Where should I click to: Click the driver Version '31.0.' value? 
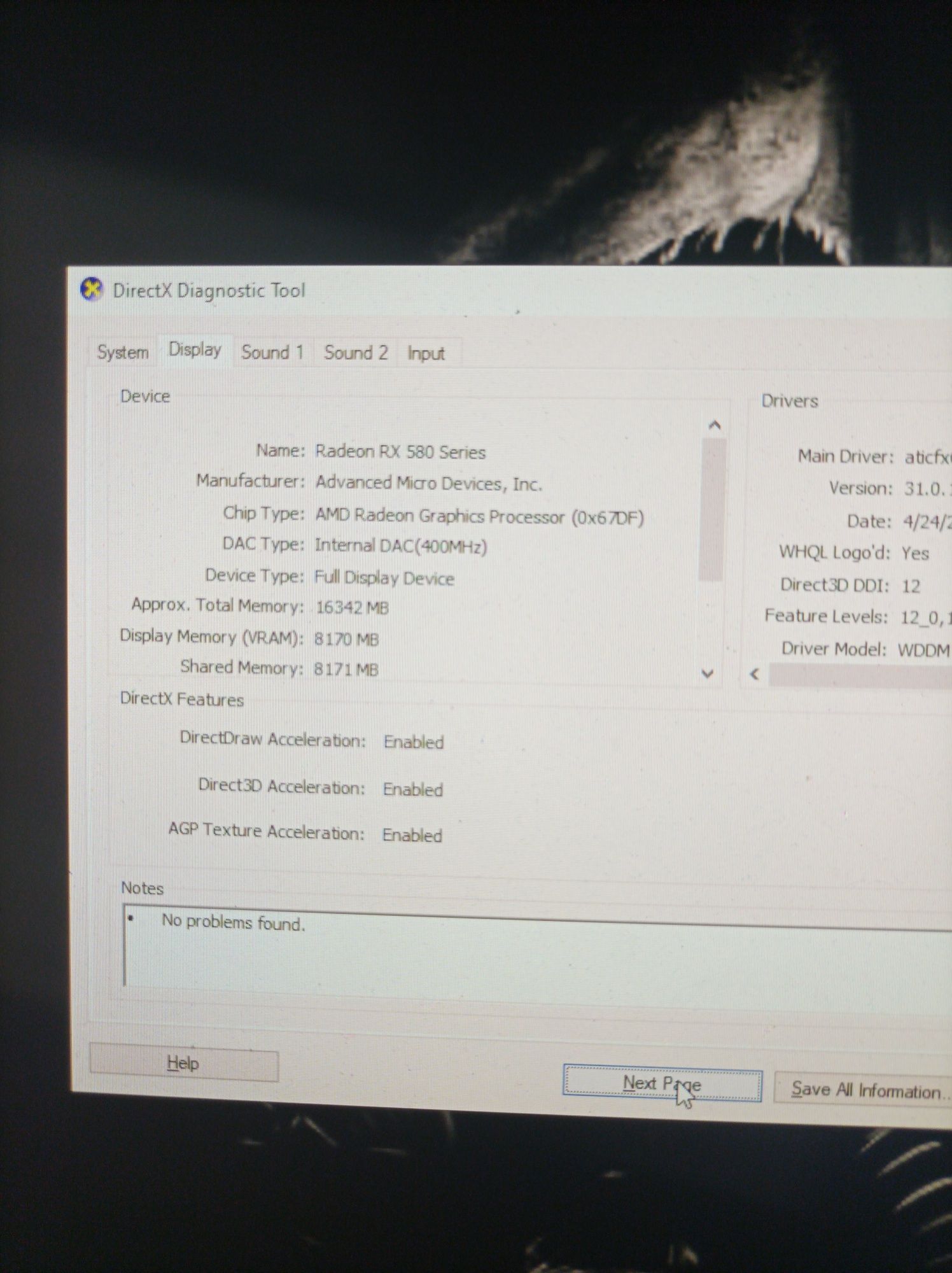[928, 489]
